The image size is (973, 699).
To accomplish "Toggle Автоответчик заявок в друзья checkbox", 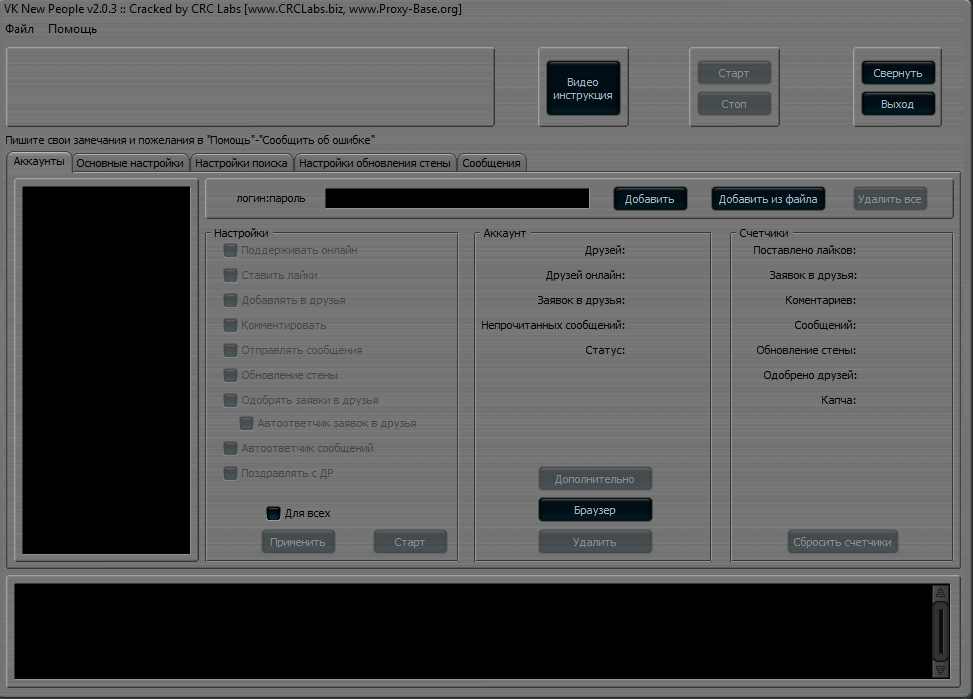I will [246, 423].
